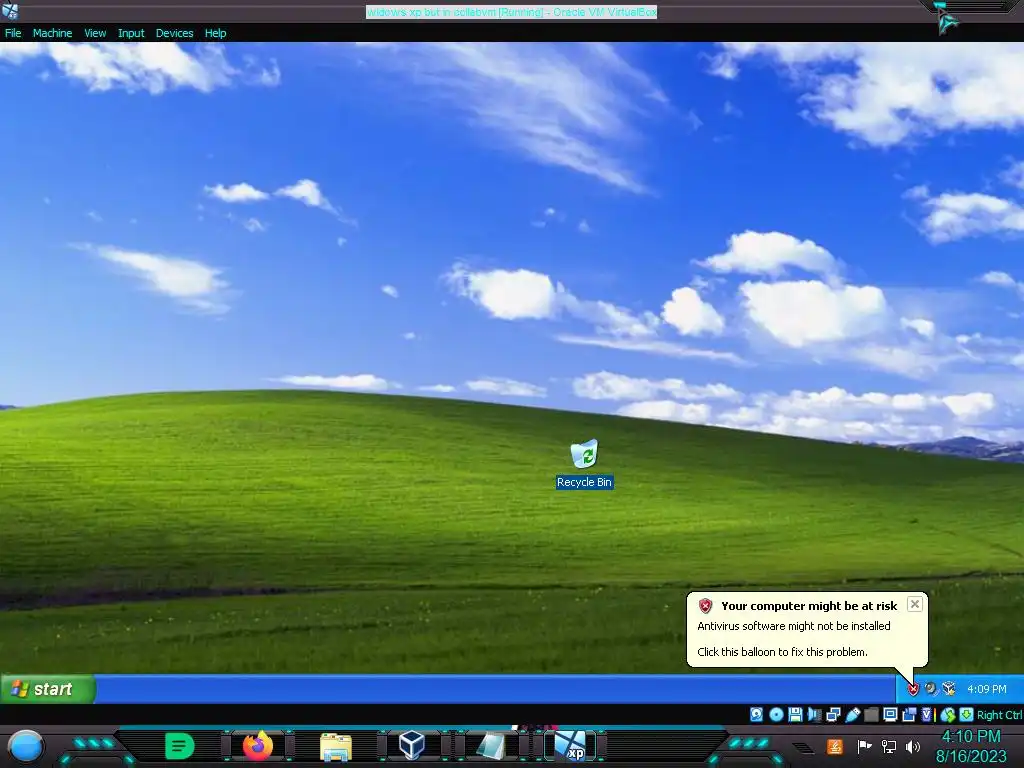
Task: Open the notepad taskbar icon
Action: click(x=491, y=746)
